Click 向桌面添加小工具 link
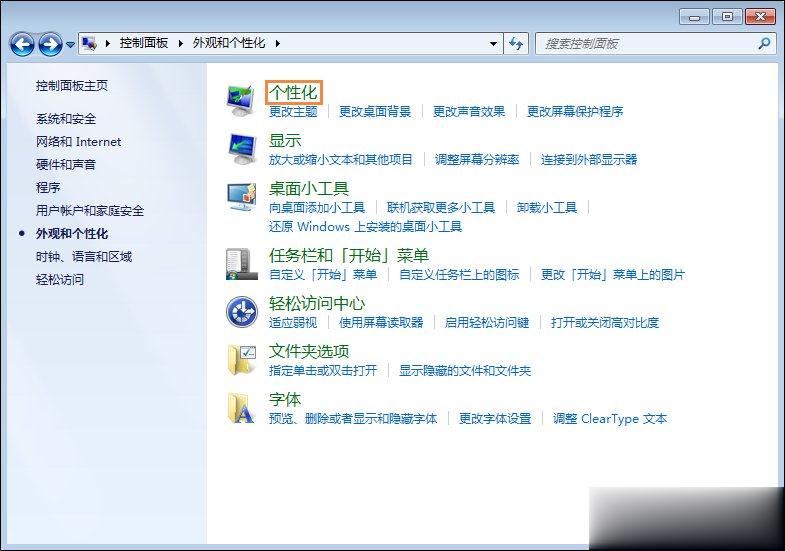The image size is (785, 551). click(317, 207)
